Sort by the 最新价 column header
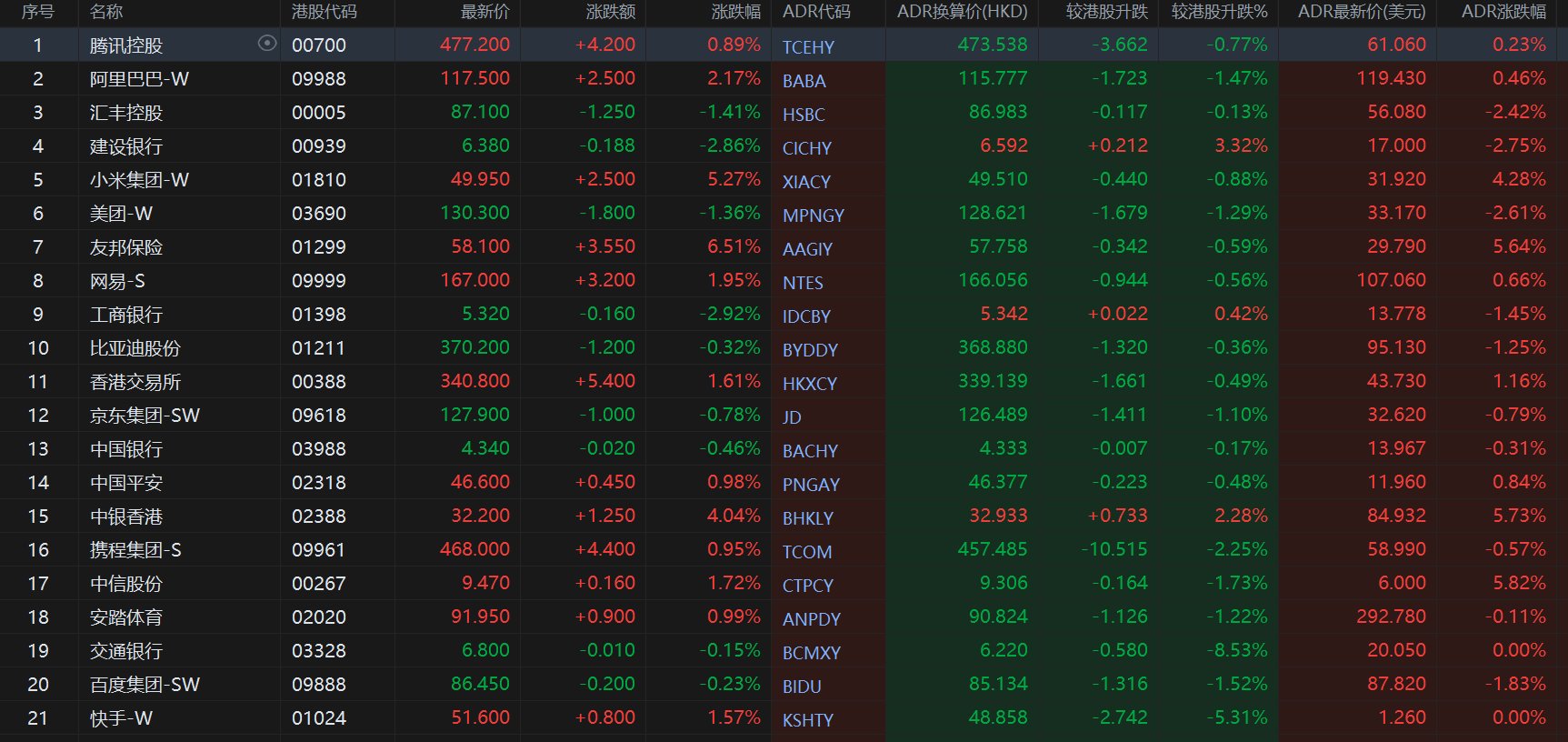Viewport: 1568px width, 742px height. pos(485,12)
